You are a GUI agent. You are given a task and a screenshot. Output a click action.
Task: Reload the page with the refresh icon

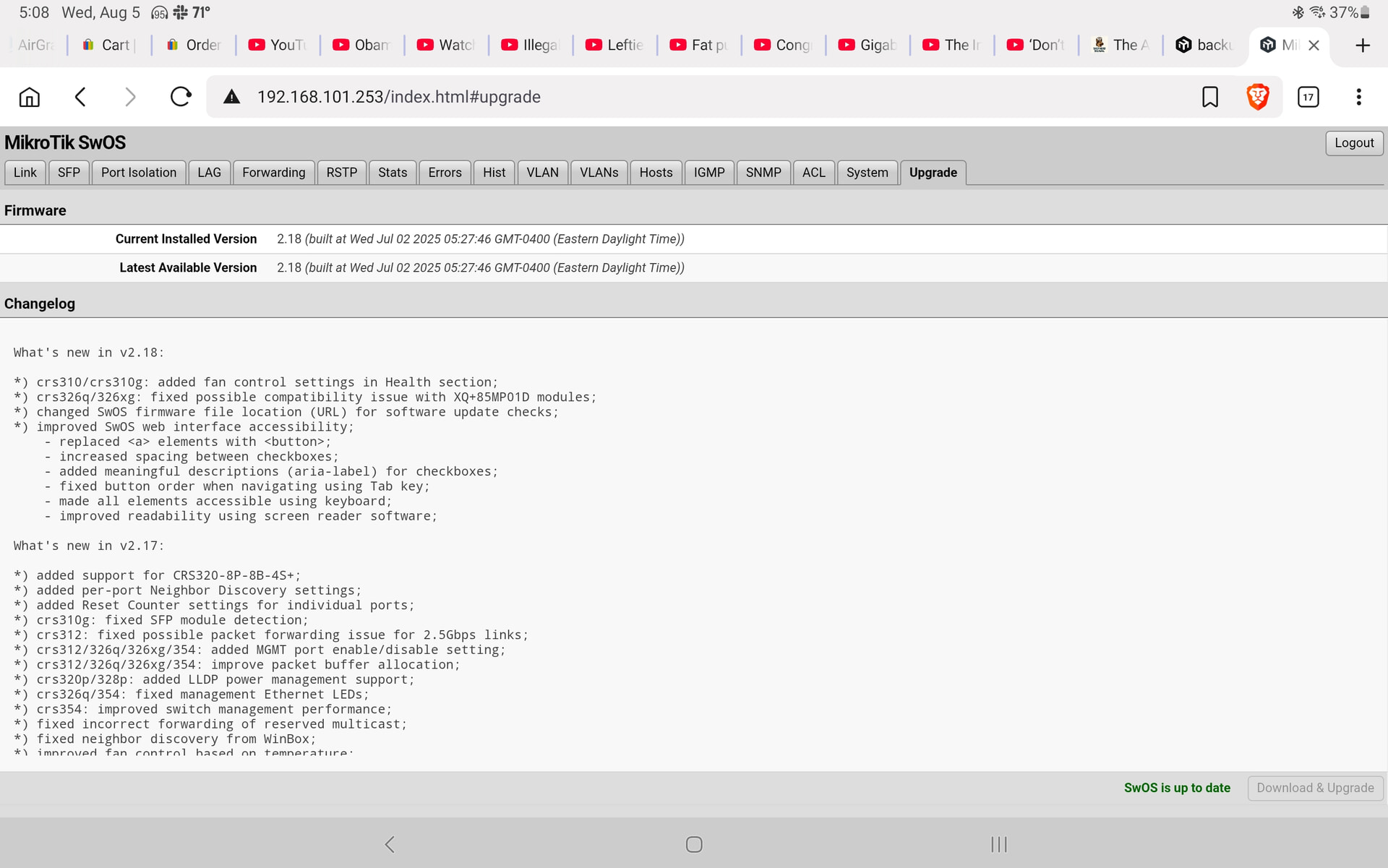(x=181, y=97)
